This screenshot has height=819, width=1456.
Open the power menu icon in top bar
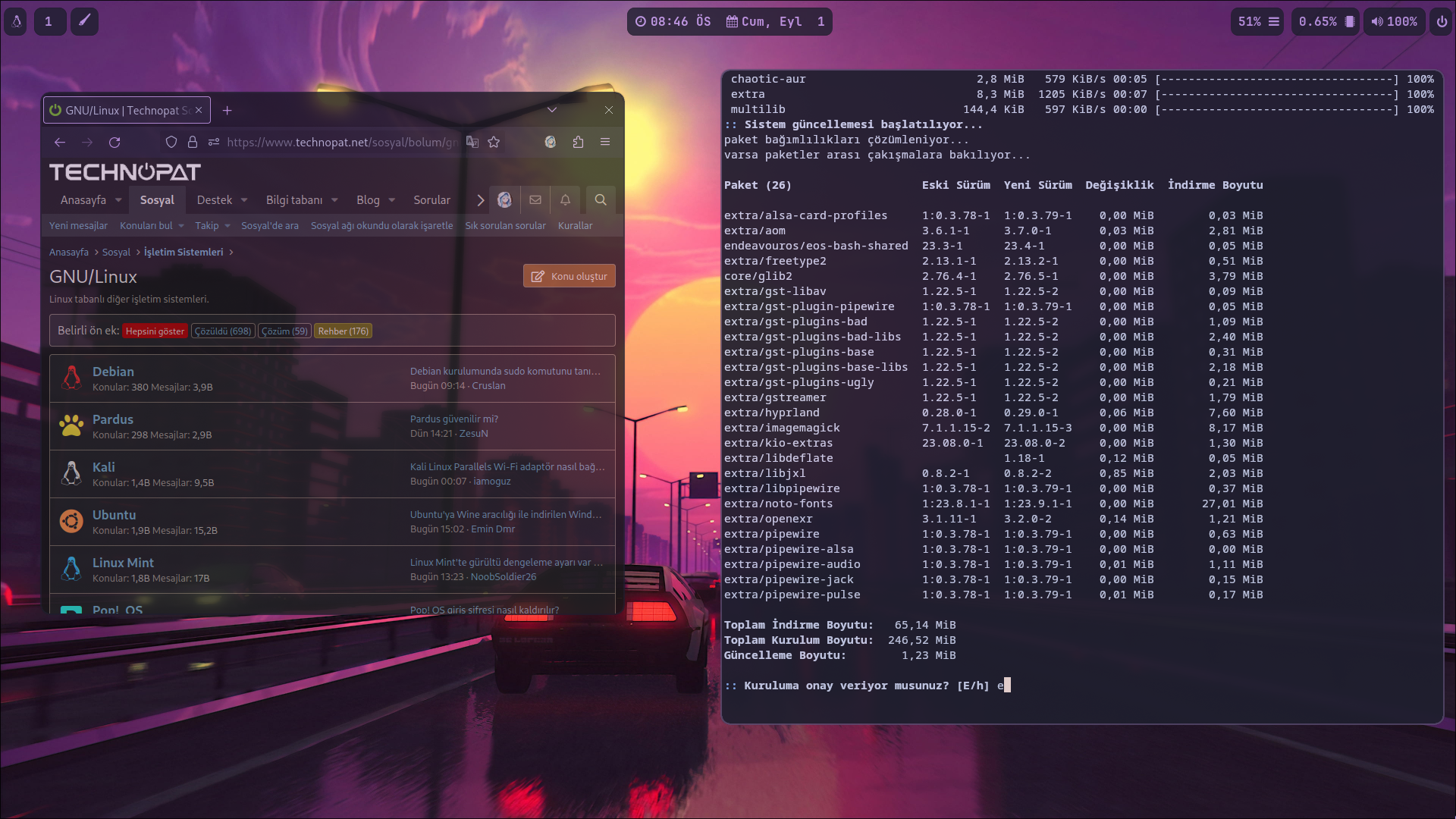tap(1442, 21)
